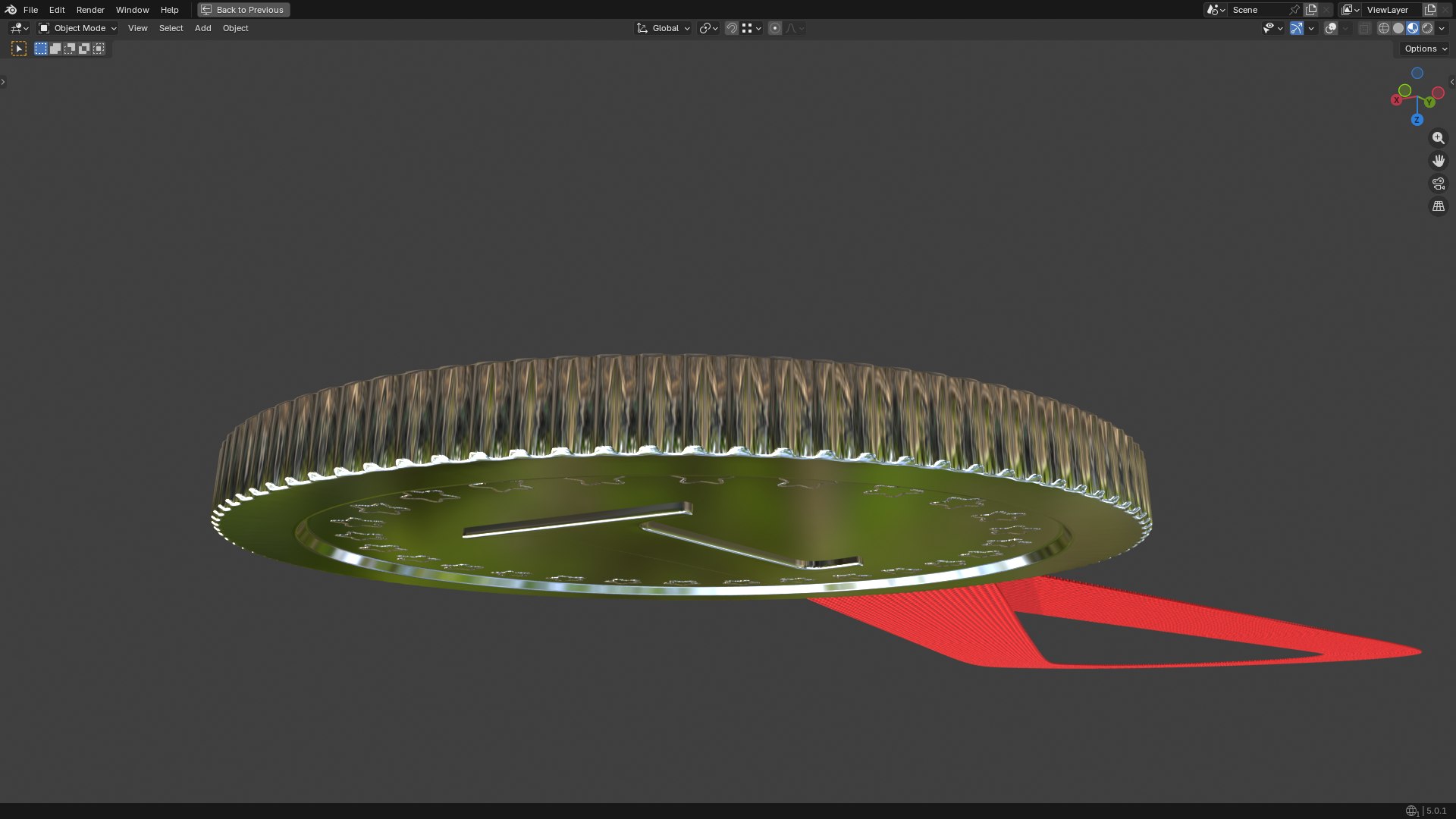Open the Options dropdown
Image resolution: width=1456 pixels, height=819 pixels.
tap(1426, 49)
